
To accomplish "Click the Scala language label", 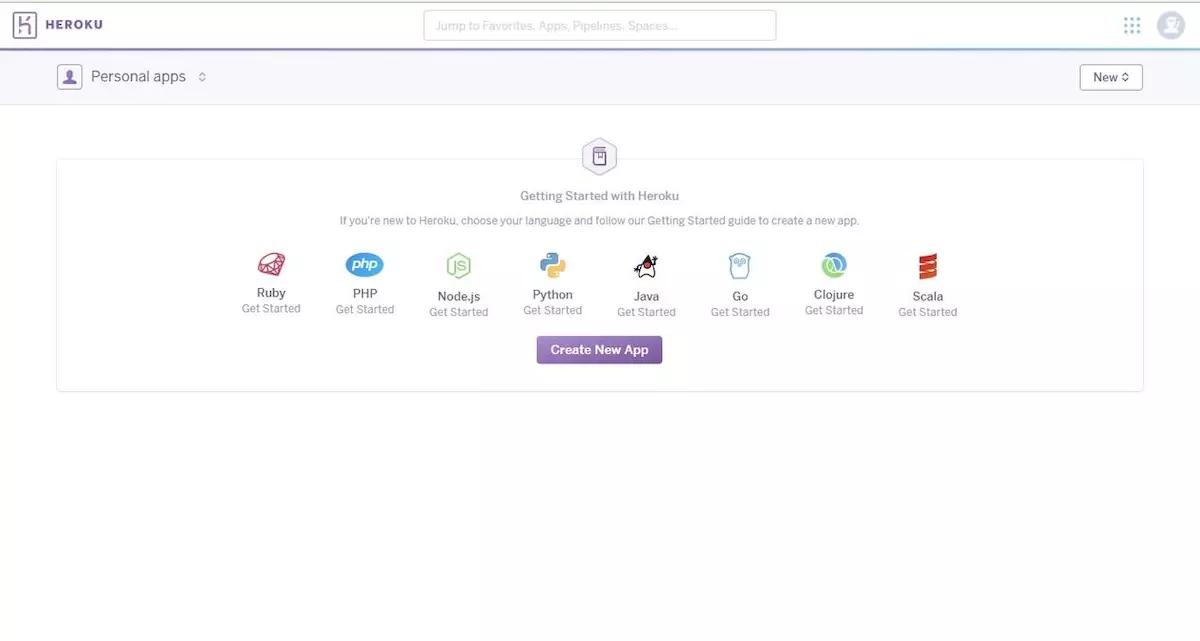I will click(928, 297).
